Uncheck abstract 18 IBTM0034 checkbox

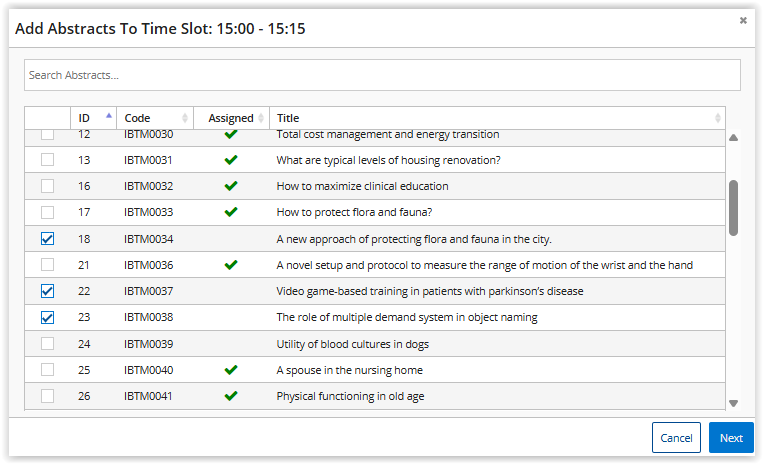point(47,238)
